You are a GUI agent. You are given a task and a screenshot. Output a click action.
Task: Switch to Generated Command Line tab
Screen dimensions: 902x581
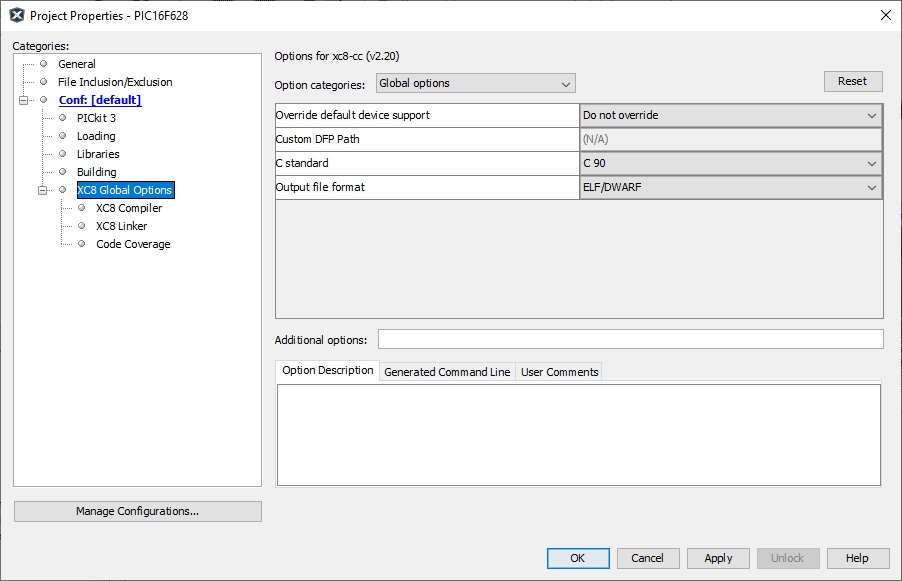click(x=447, y=372)
